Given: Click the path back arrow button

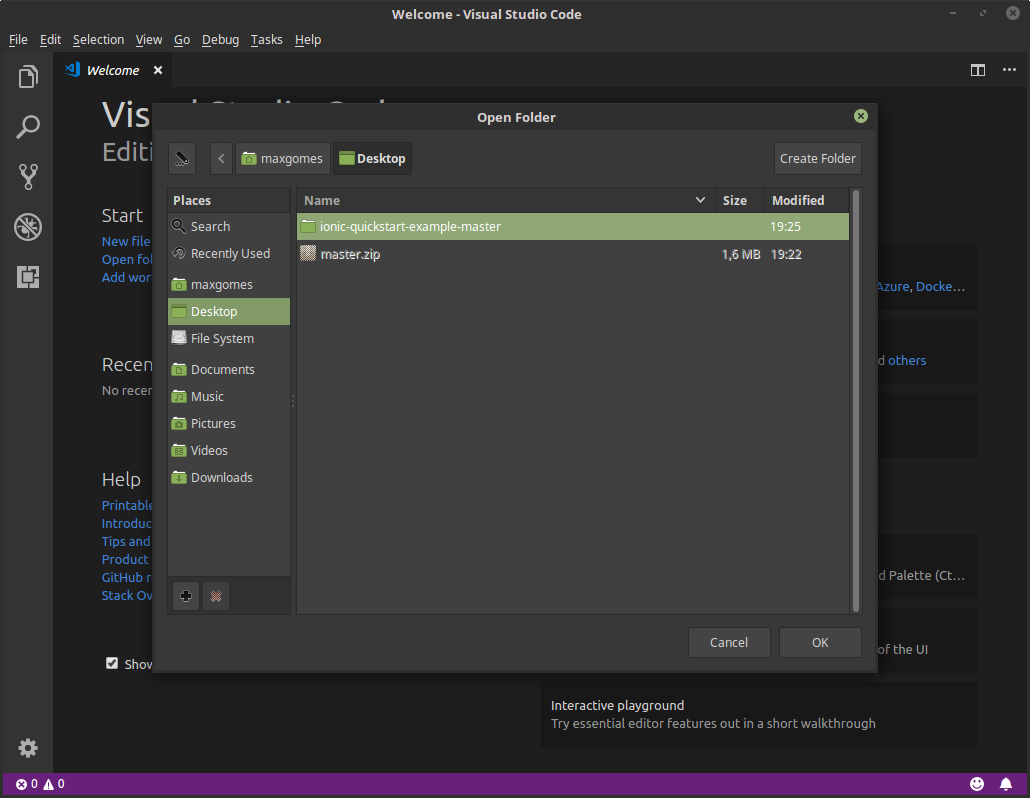Looking at the screenshot, I should [x=221, y=158].
